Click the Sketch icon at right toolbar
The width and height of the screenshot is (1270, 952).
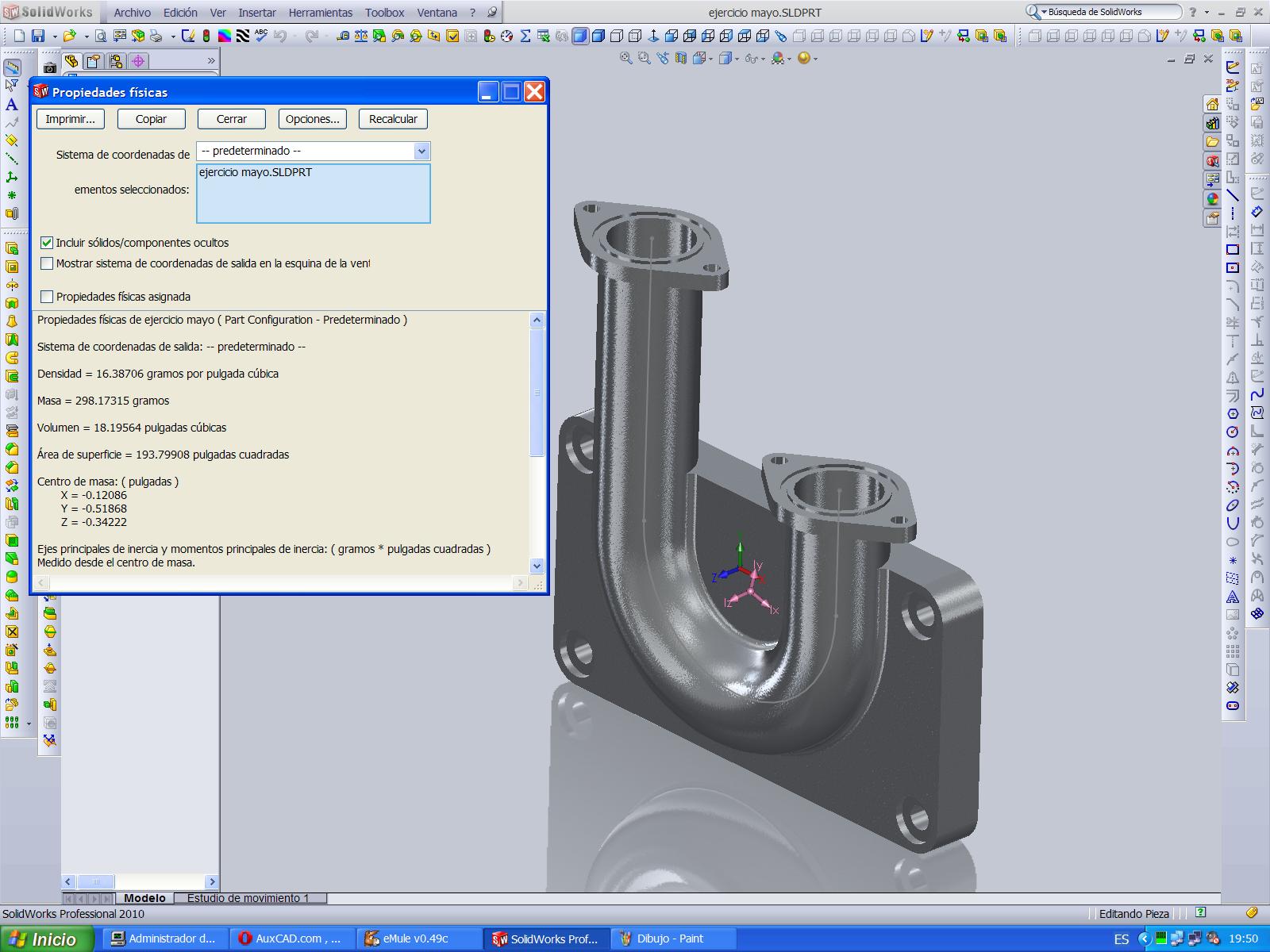click(1233, 67)
